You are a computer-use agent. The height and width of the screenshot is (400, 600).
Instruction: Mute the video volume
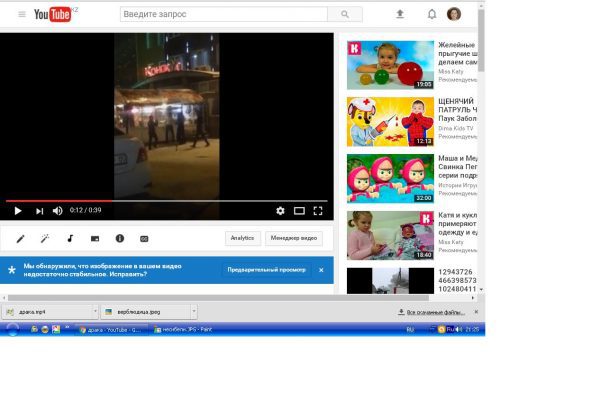[57, 211]
